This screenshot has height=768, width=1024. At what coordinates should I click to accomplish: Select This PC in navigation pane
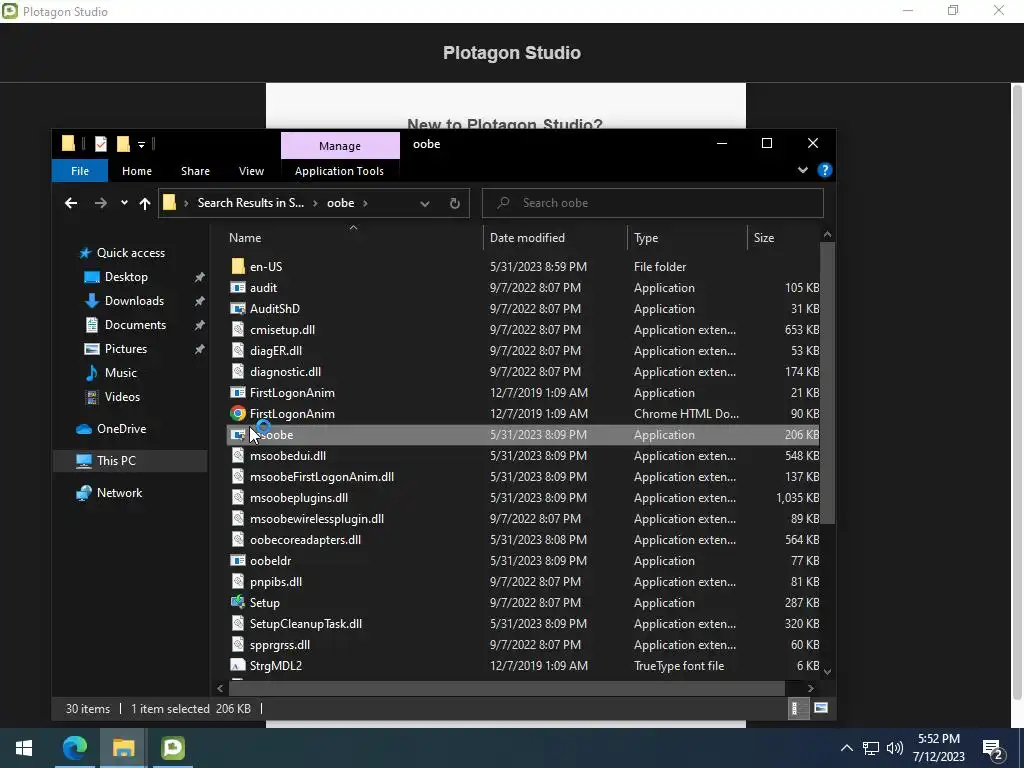pyautogui.click(x=116, y=461)
